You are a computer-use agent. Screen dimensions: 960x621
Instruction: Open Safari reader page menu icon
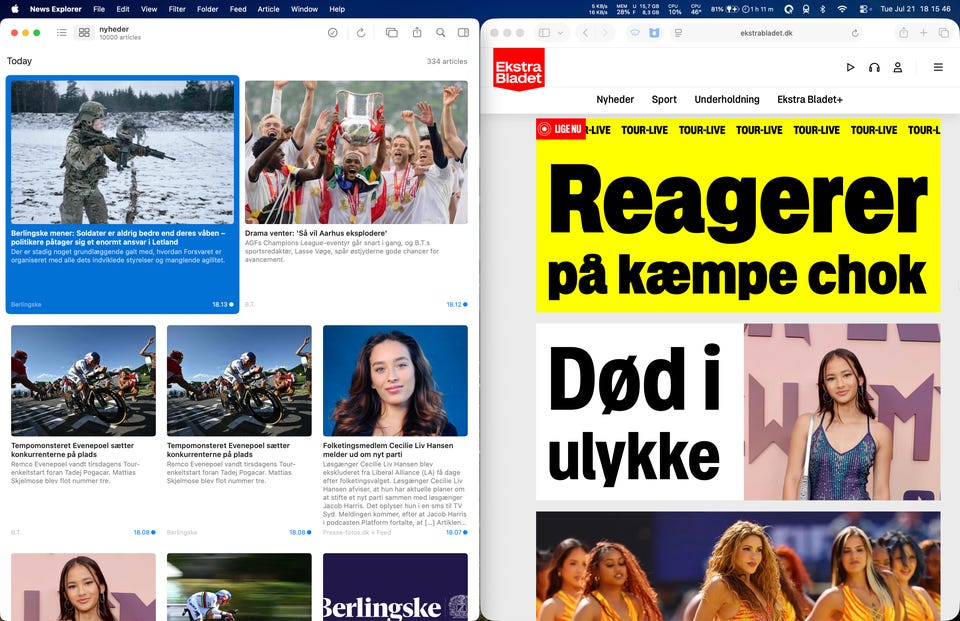click(678, 33)
